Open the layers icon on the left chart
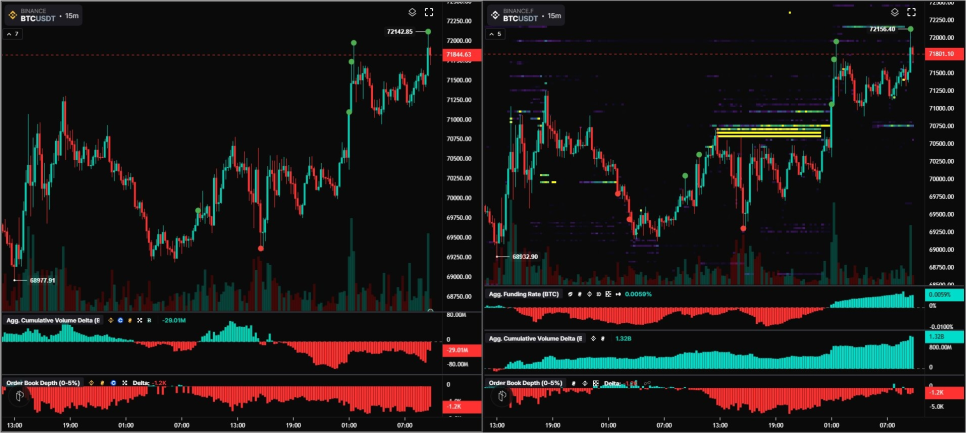 point(412,12)
